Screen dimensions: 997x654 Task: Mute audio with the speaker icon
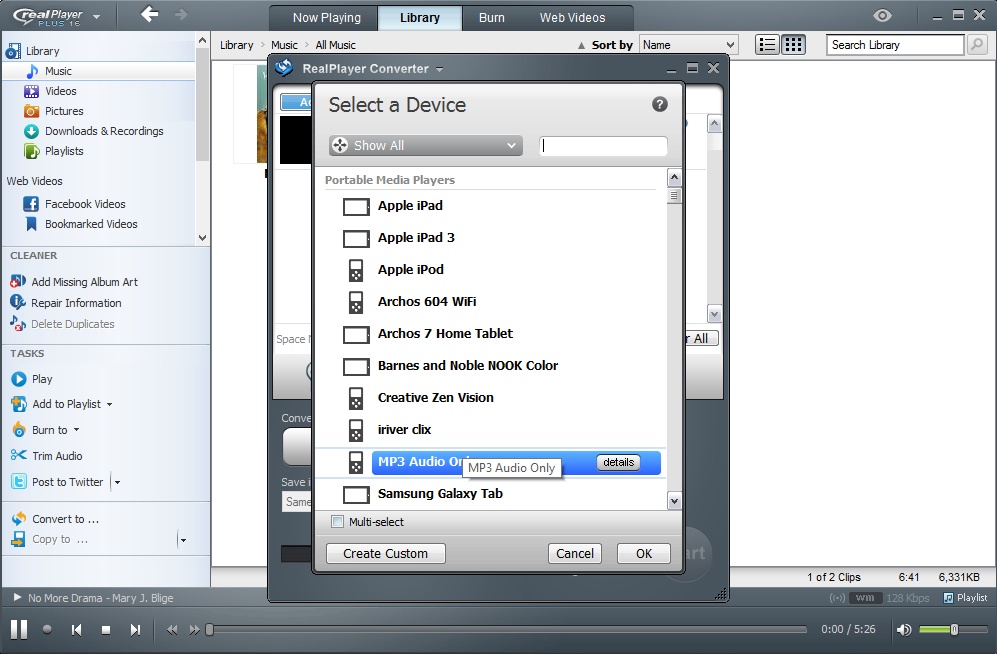(903, 630)
